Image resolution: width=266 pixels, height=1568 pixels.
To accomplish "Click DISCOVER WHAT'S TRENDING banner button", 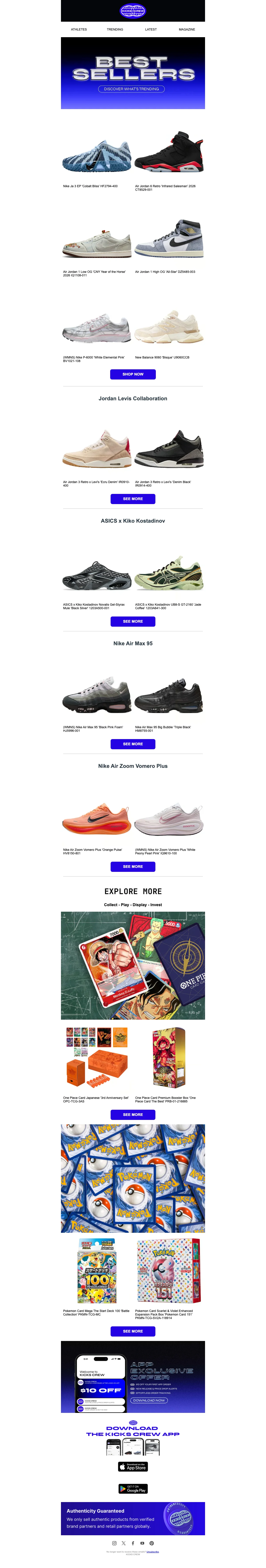I will (x=131, y=89).
